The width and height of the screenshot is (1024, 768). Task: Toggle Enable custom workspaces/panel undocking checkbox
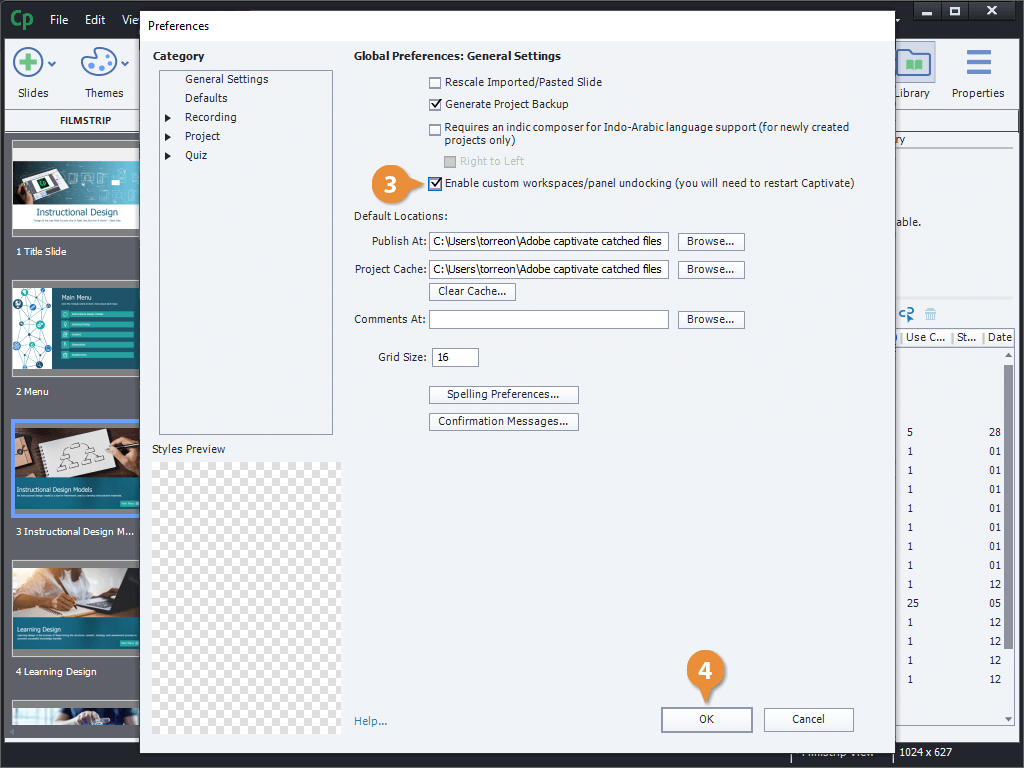click(x=435, y=184)
